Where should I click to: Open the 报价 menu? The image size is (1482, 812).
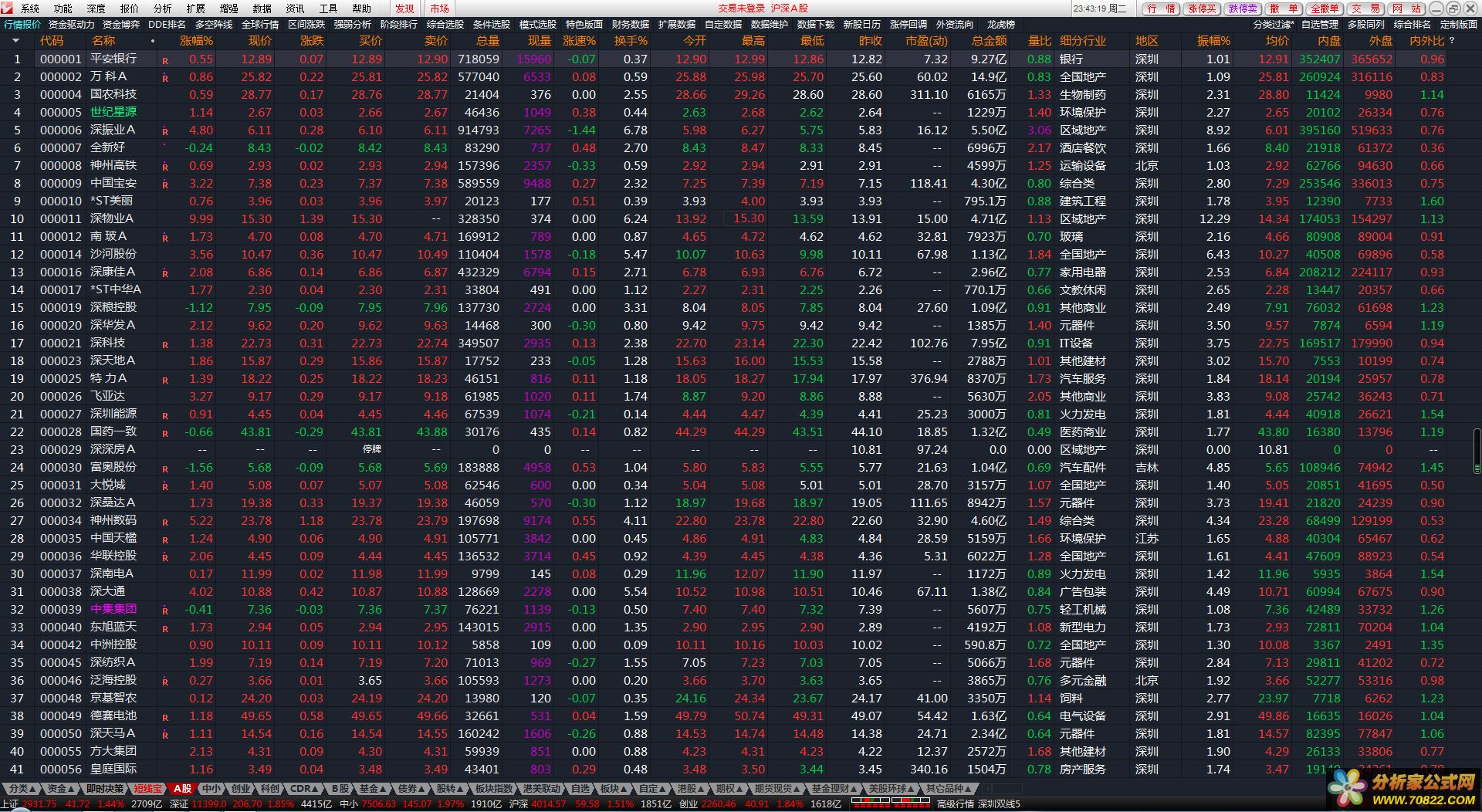point(130,8)
